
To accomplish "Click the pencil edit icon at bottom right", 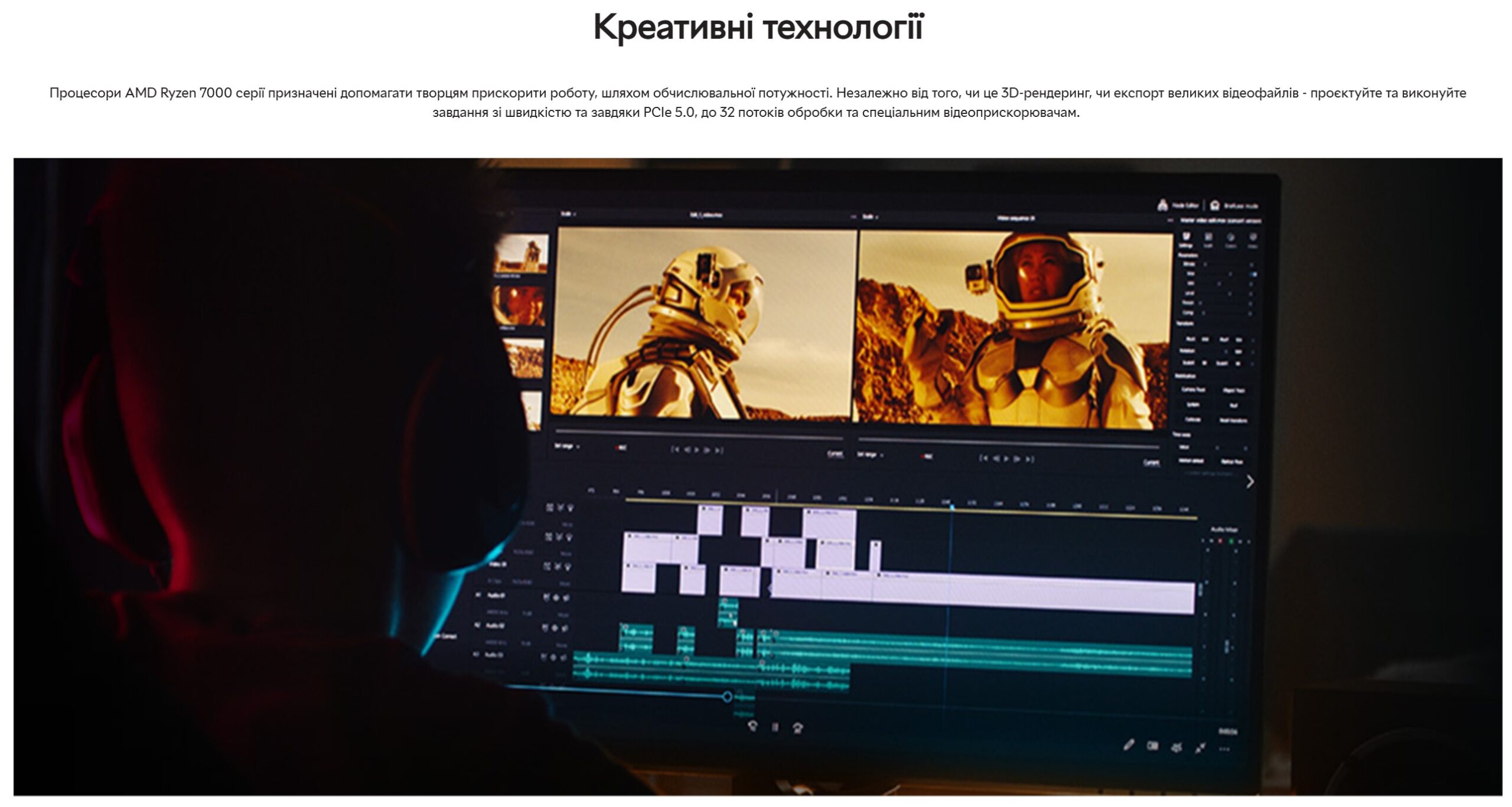I will (x=1129, y=746).
